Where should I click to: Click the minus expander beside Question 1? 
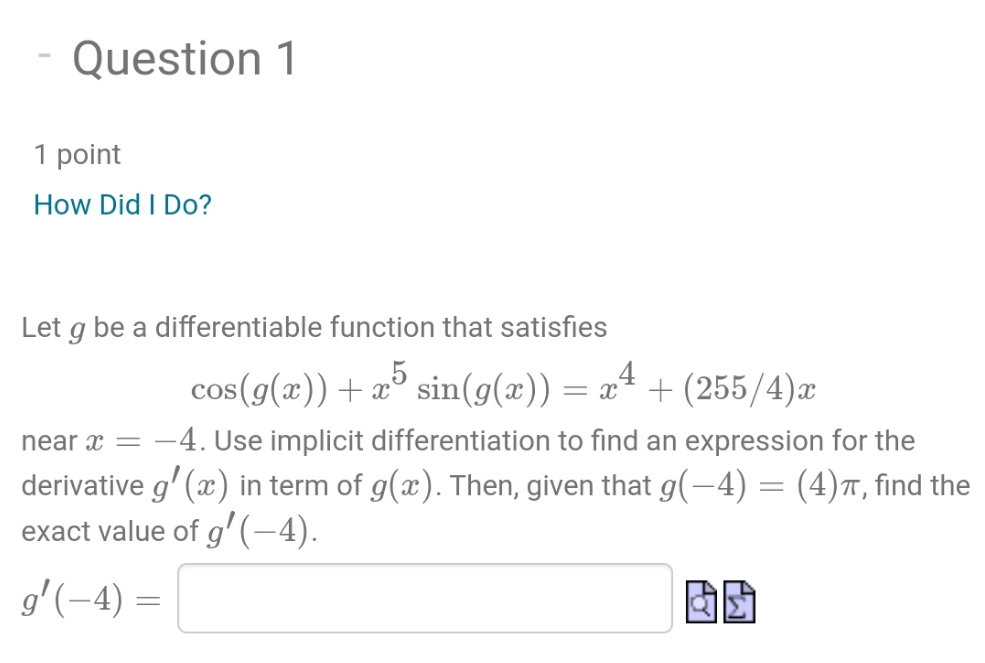(x=45, y=55)
